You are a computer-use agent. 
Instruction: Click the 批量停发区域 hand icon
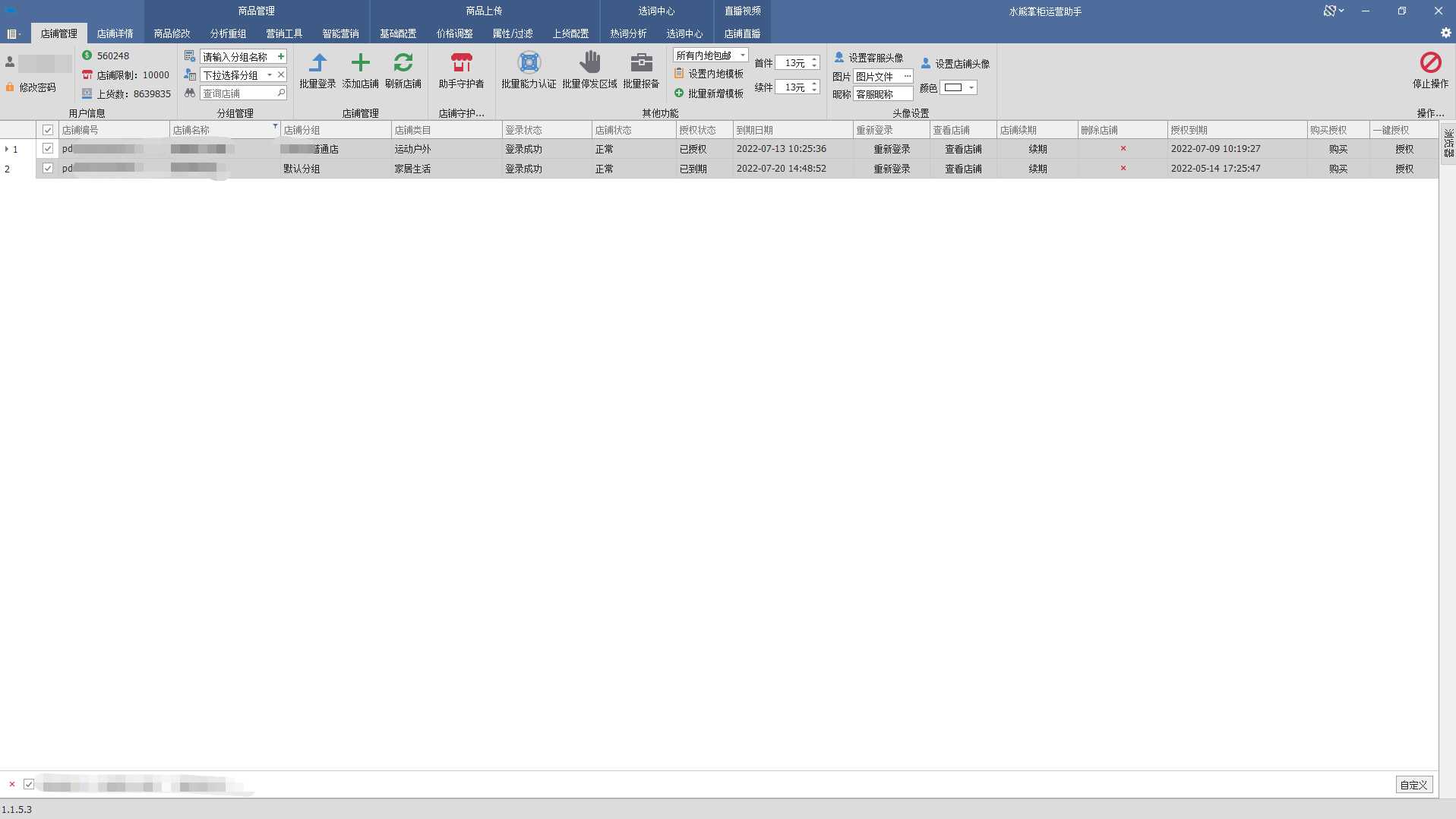click(x=589, y=63)
